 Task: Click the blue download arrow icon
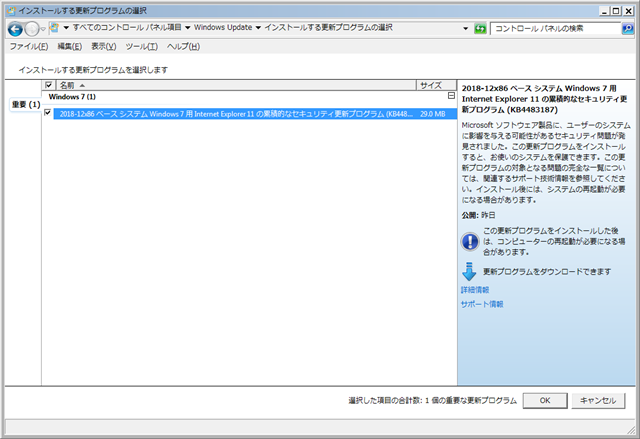pyautogui.click(x=469, y=271)
